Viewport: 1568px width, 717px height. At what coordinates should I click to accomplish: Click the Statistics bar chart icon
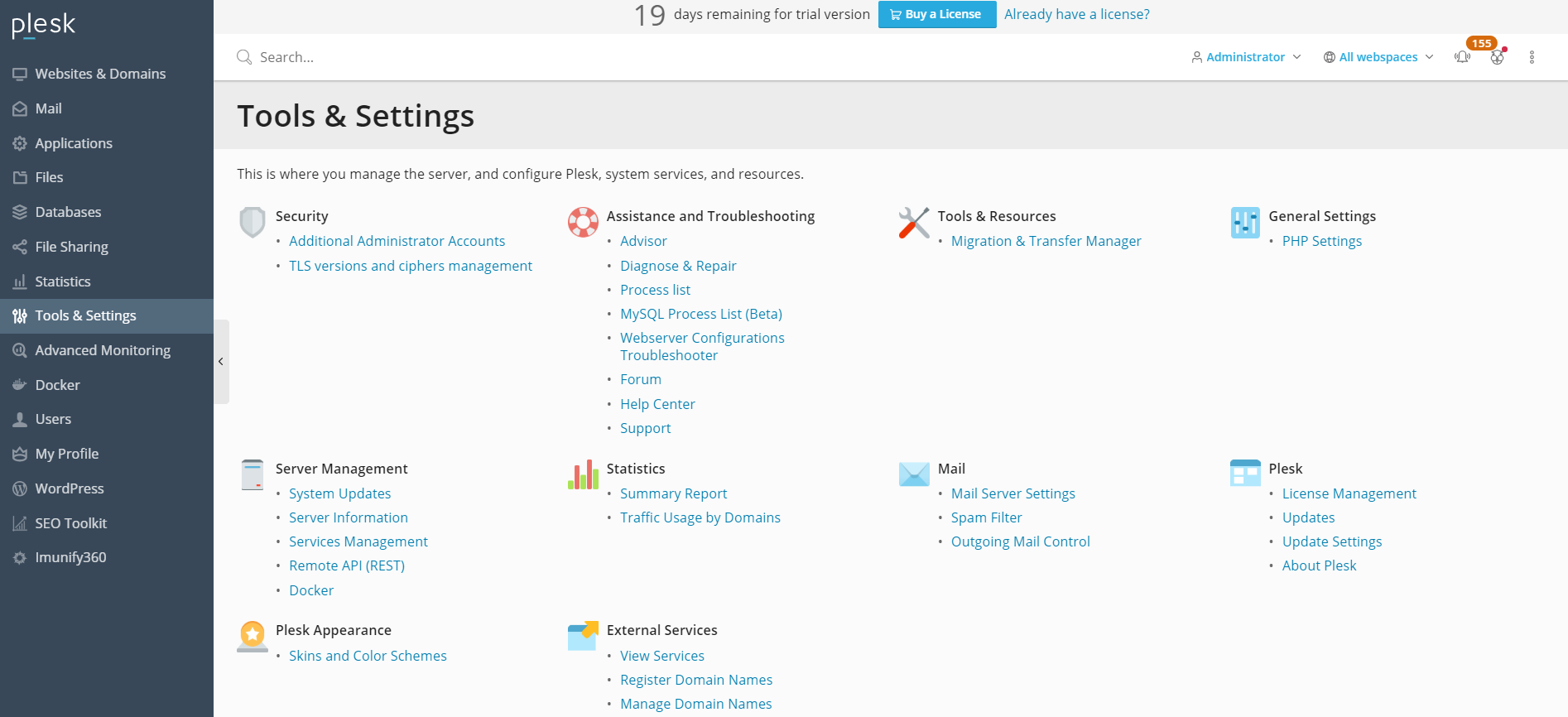[583, 474]
